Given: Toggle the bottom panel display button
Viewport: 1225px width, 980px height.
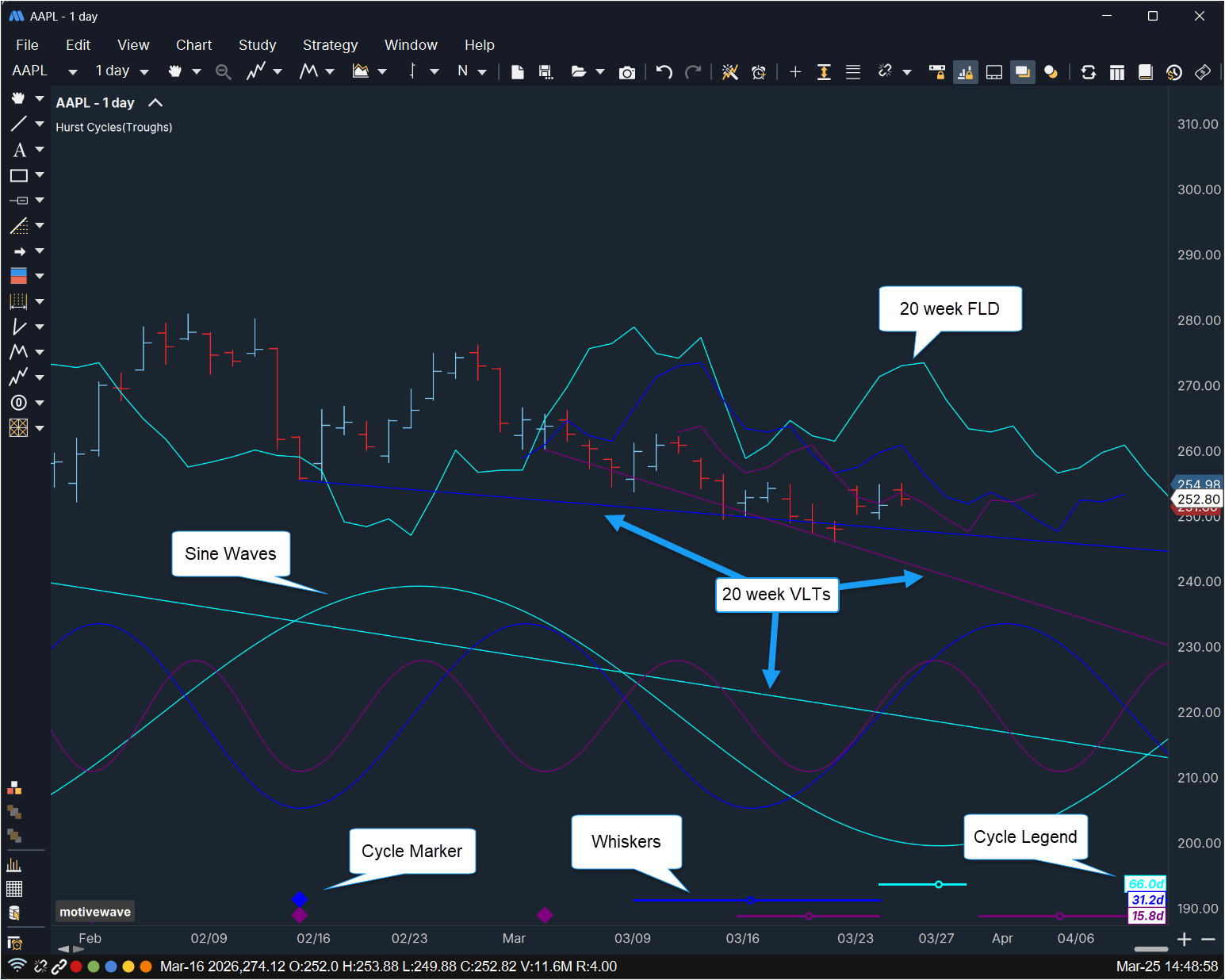Looking at the screenshot, I should click(993, 72).
